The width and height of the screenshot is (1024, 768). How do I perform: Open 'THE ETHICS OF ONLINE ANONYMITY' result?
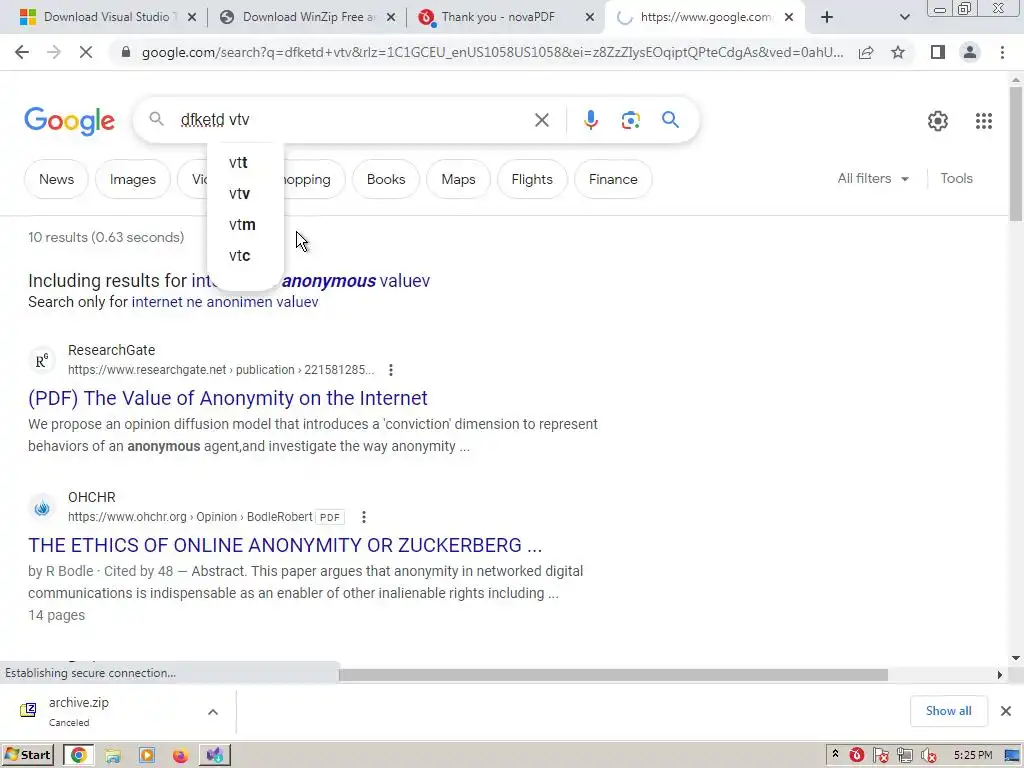click(285, 545)
